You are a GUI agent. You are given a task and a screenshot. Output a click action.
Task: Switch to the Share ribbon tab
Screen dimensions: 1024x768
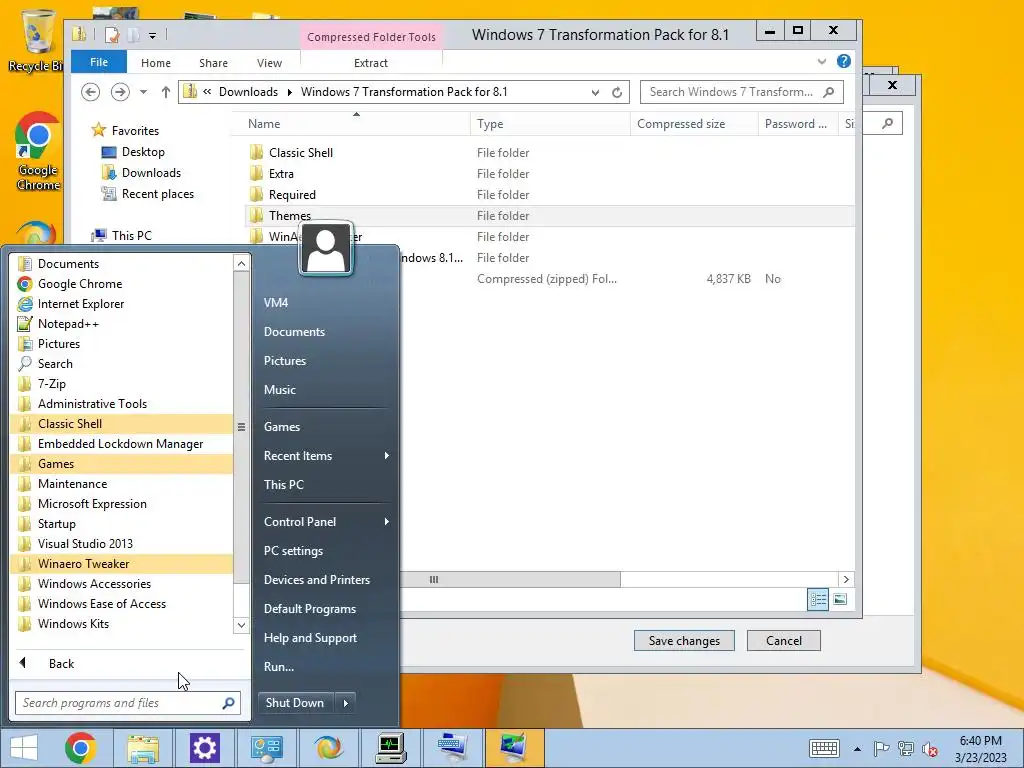tap(214, 63)
